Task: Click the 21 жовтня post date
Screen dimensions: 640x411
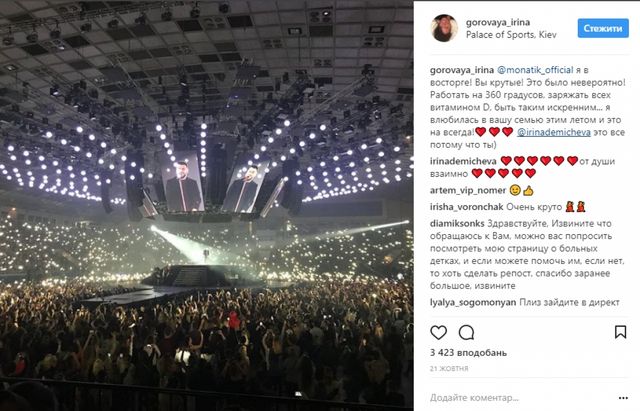Action: pyautogui.click(x=446, y=369)
